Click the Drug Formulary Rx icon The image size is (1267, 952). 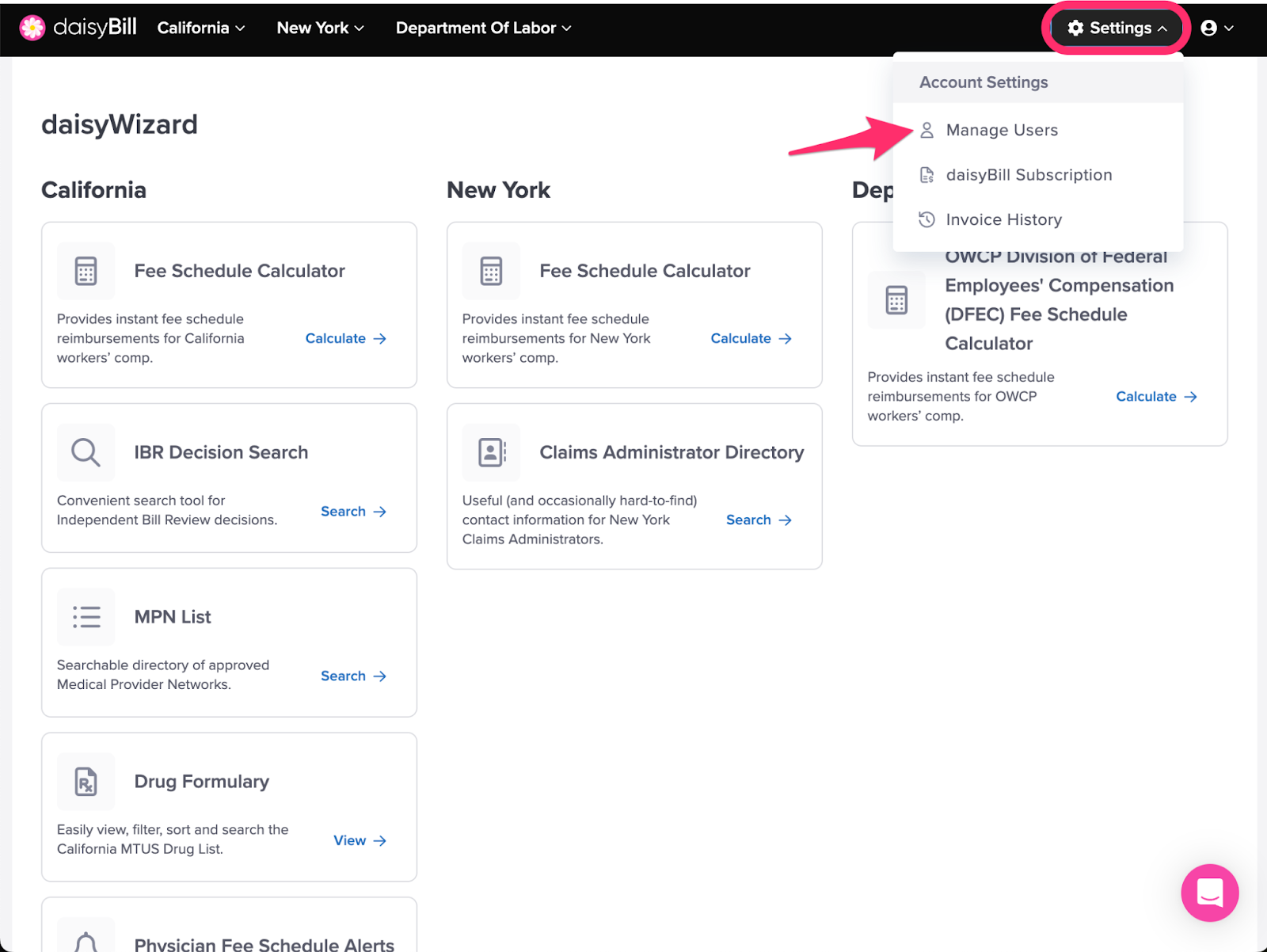click(86, 782)
